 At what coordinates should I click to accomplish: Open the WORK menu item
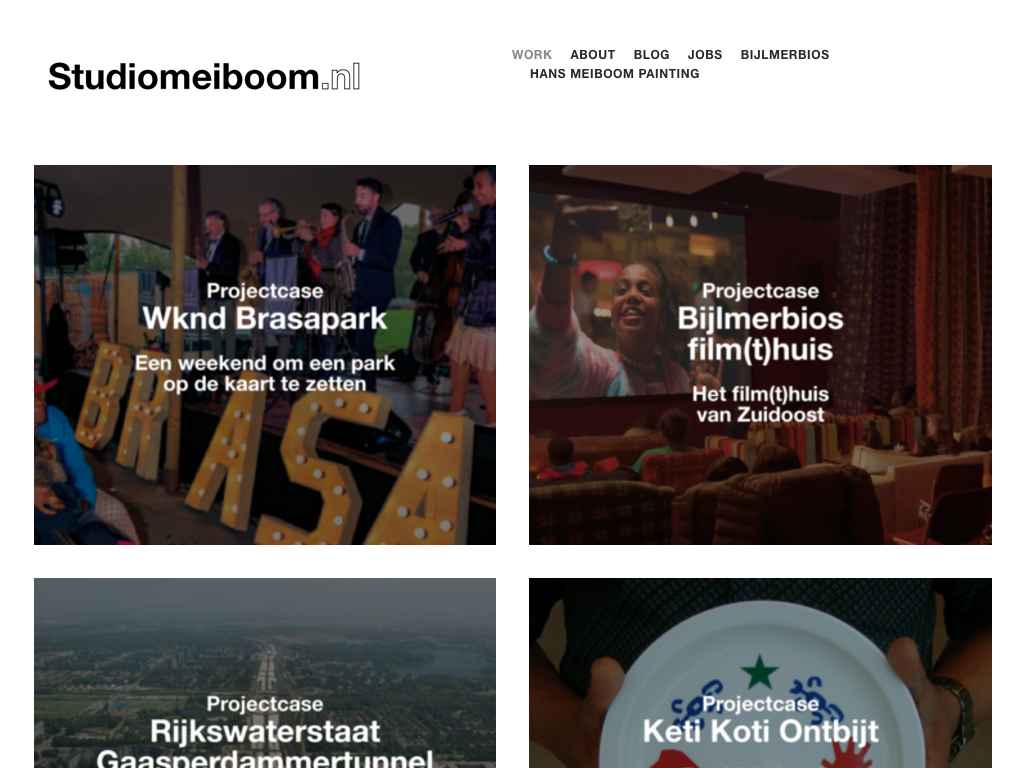click(532, 55)
